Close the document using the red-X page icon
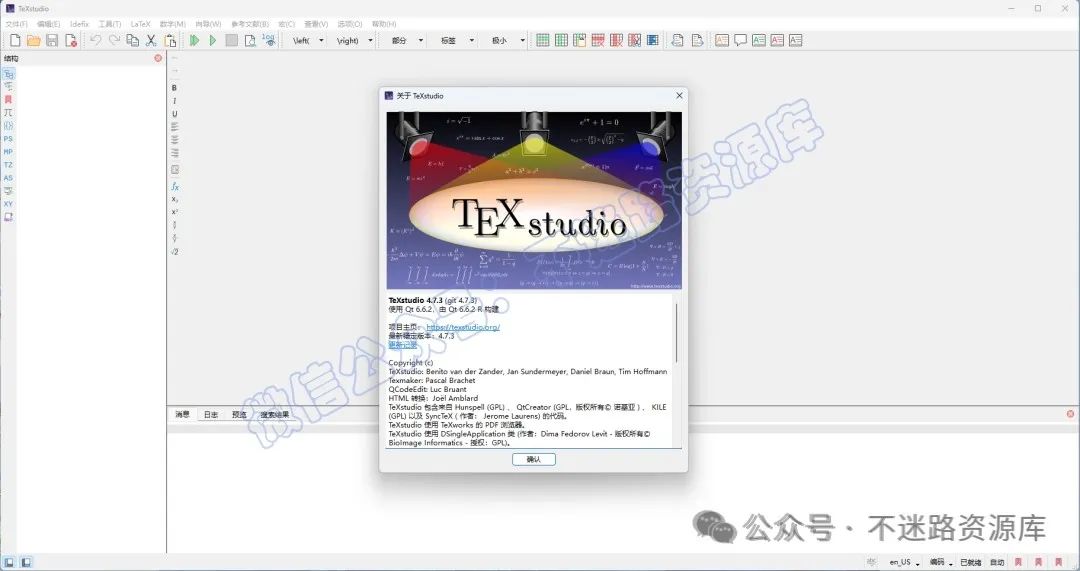The width and height of the screenshot is (1080, 571). coord(71,41)
